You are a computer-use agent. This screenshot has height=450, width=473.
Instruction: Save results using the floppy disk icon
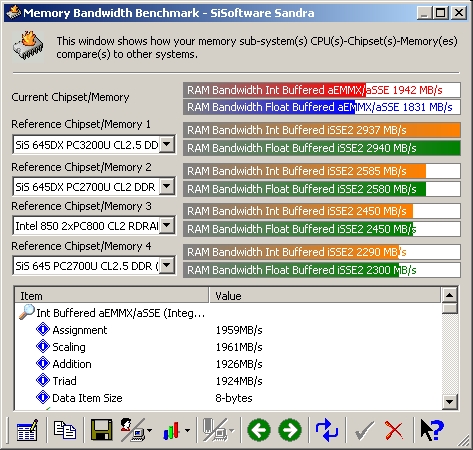[102, 430]
